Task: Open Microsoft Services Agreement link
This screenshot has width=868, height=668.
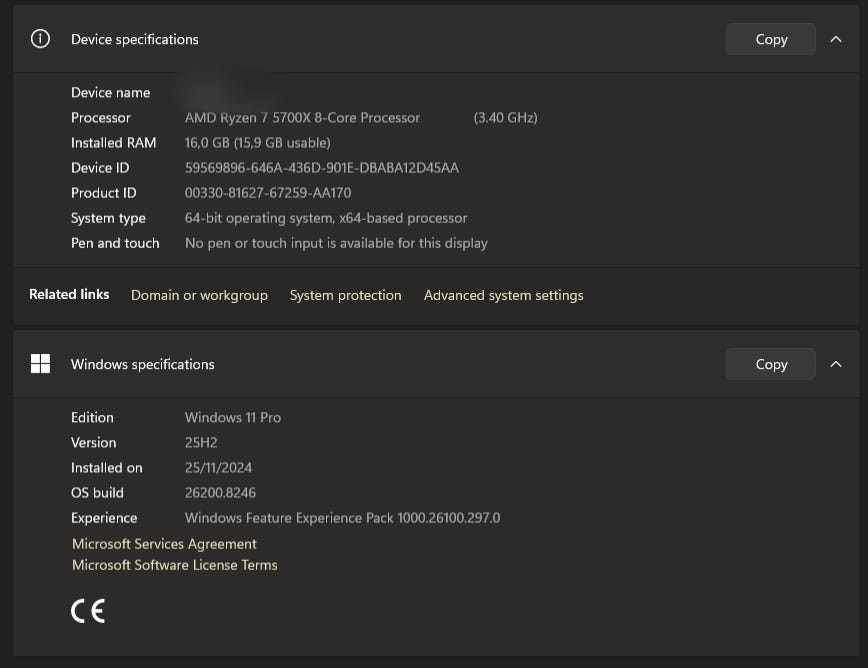Action: pyautogui.click(x=164, y=544)
